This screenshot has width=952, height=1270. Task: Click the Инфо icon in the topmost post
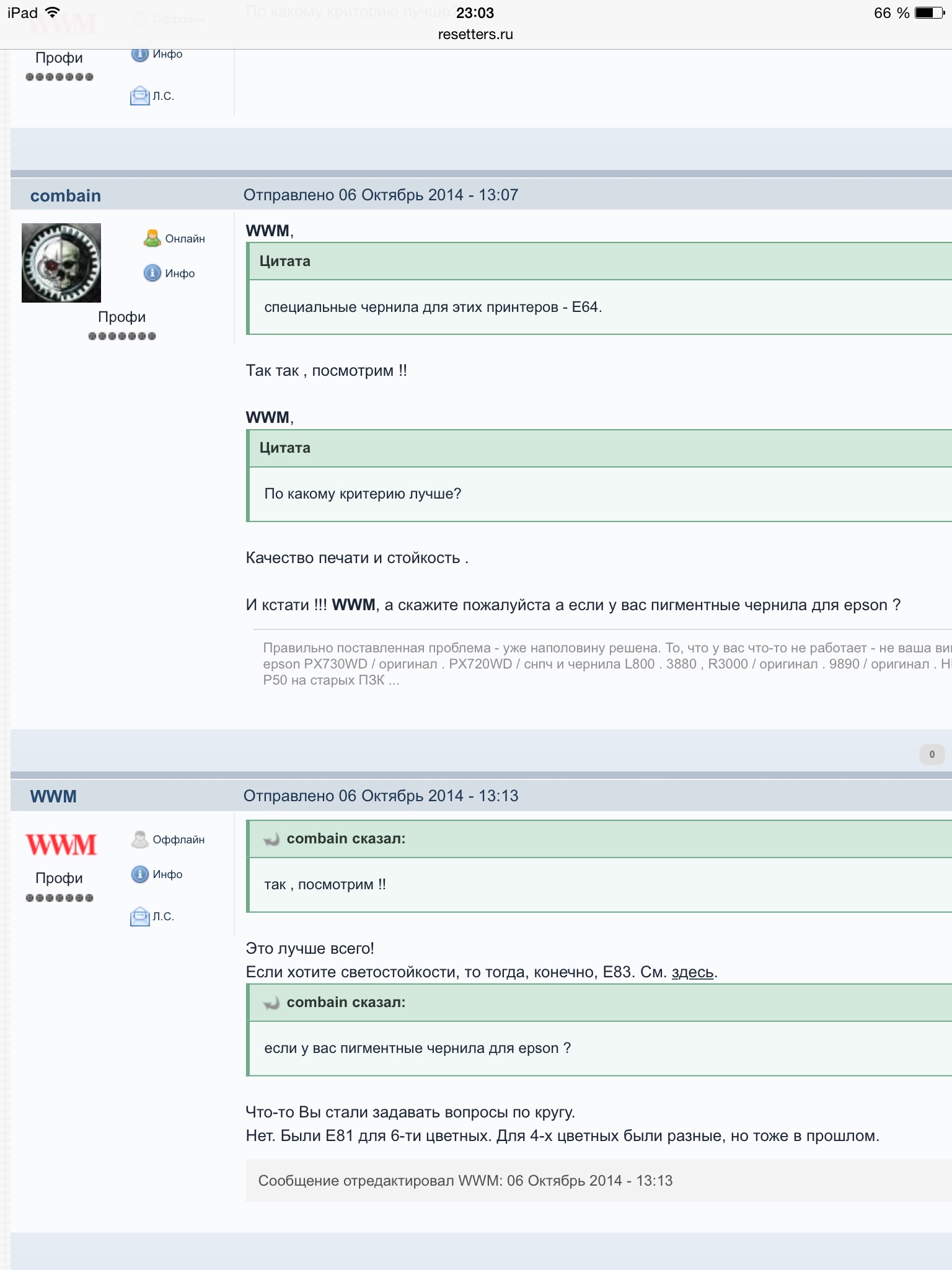tap(140, 55)
